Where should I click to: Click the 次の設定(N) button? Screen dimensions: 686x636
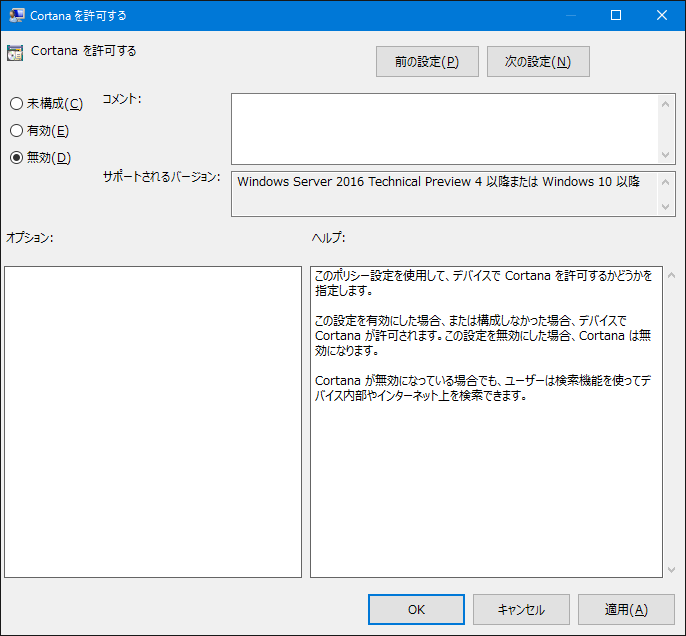pyautogui.click(x=538, y=62)
